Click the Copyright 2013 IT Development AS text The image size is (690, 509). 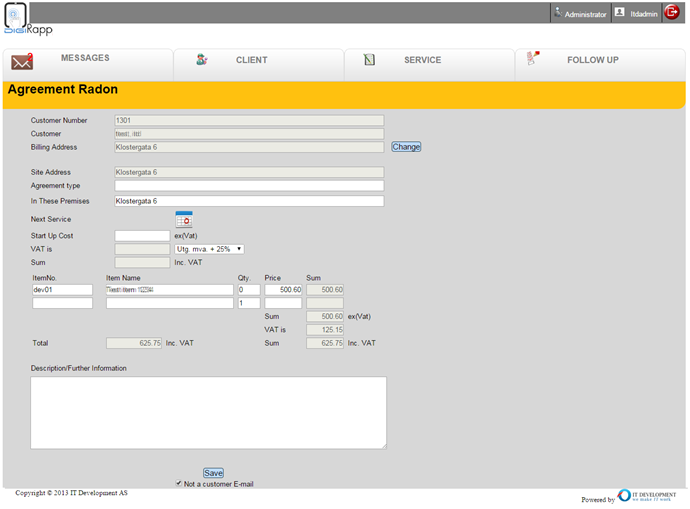tap(71, 493)
